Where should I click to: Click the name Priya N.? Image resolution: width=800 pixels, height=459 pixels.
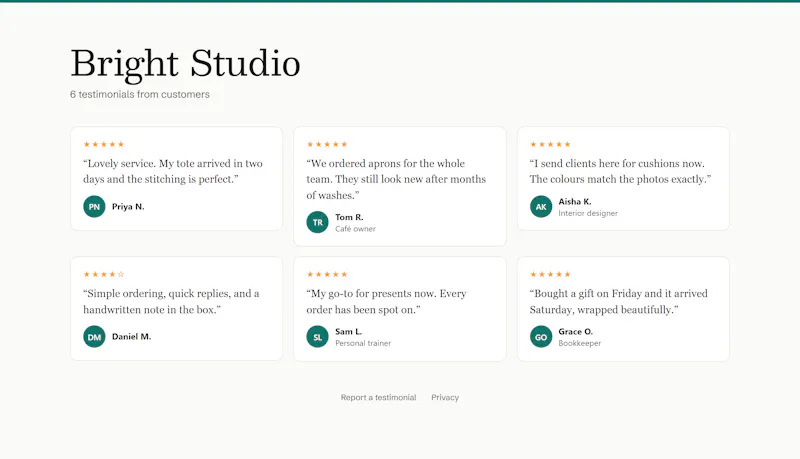(x=128, y=207)
